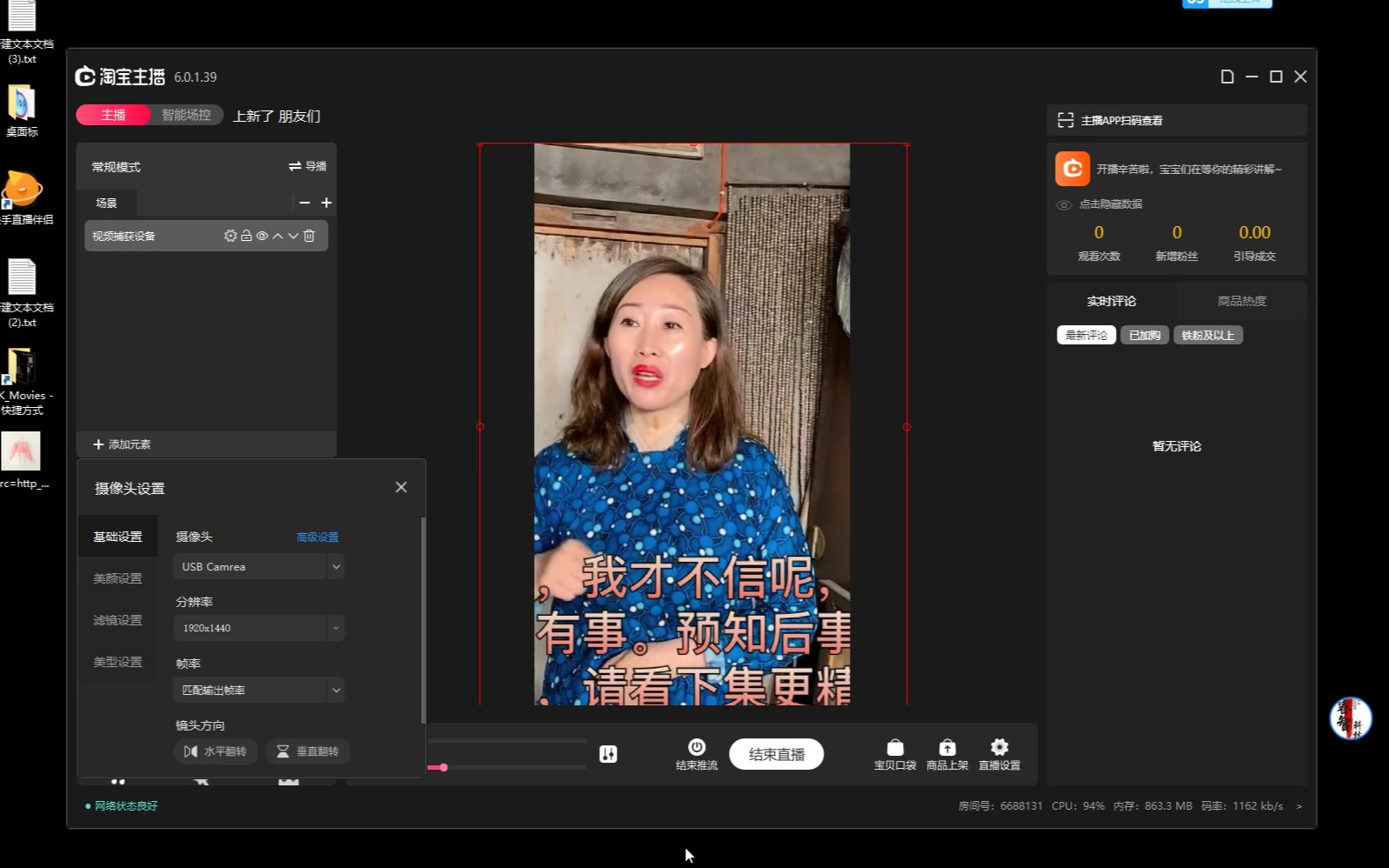
Task: Open the 宝贝口袋 shopping bag
Action: pyautogui.click(x=895, y=748)
